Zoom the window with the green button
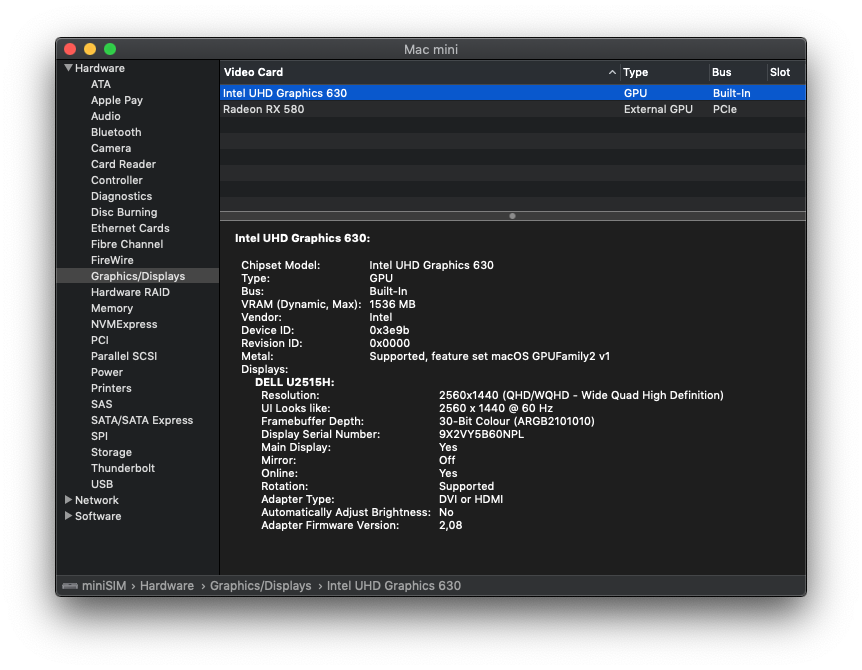The image size is (862, 670). (x=110, y=49)
